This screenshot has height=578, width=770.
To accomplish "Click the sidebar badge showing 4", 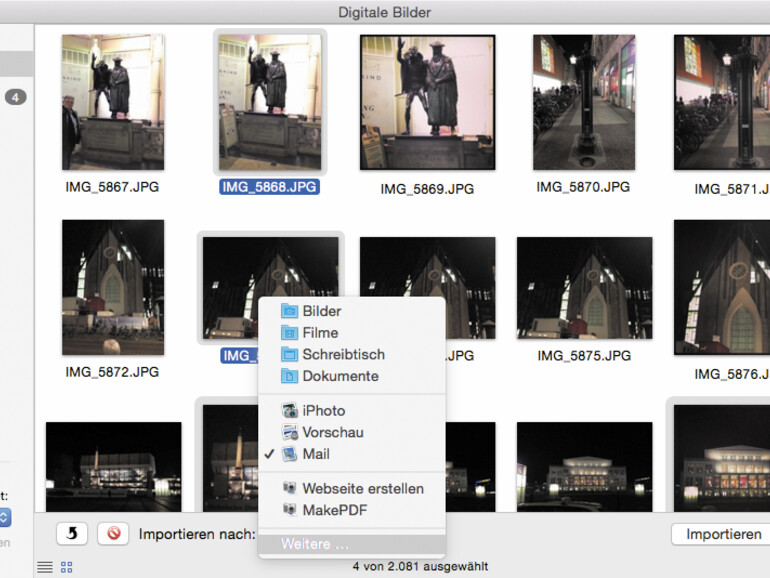I will (16, 97).
